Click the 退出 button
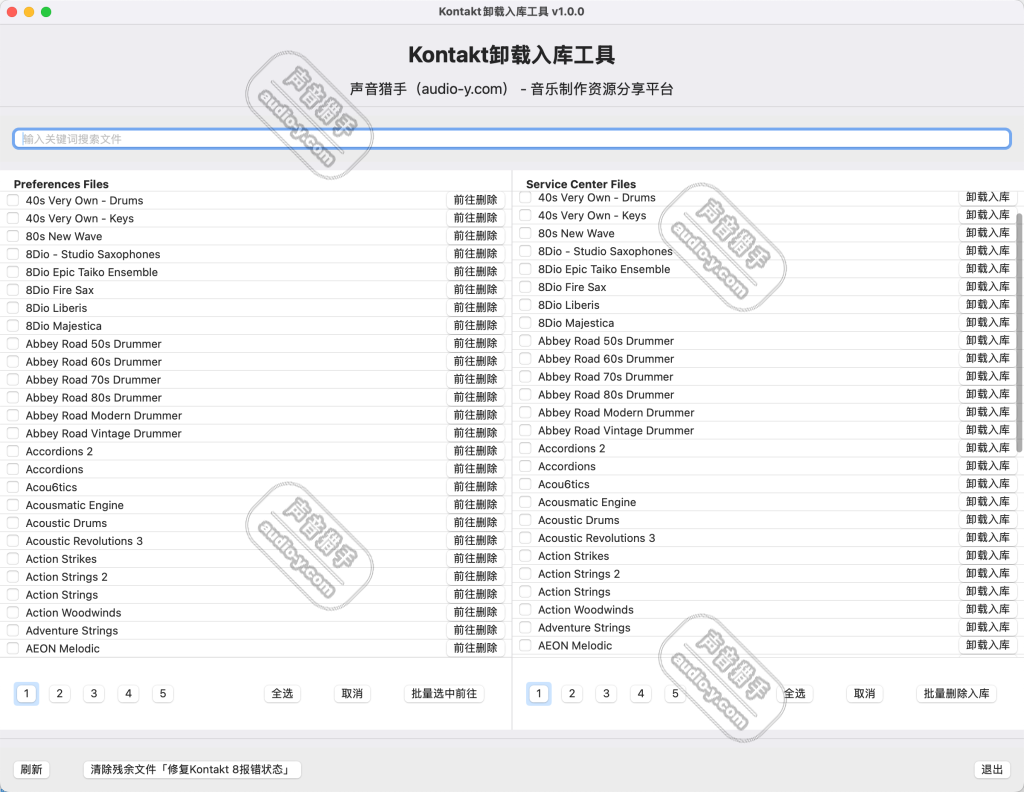 coord(991,769)
